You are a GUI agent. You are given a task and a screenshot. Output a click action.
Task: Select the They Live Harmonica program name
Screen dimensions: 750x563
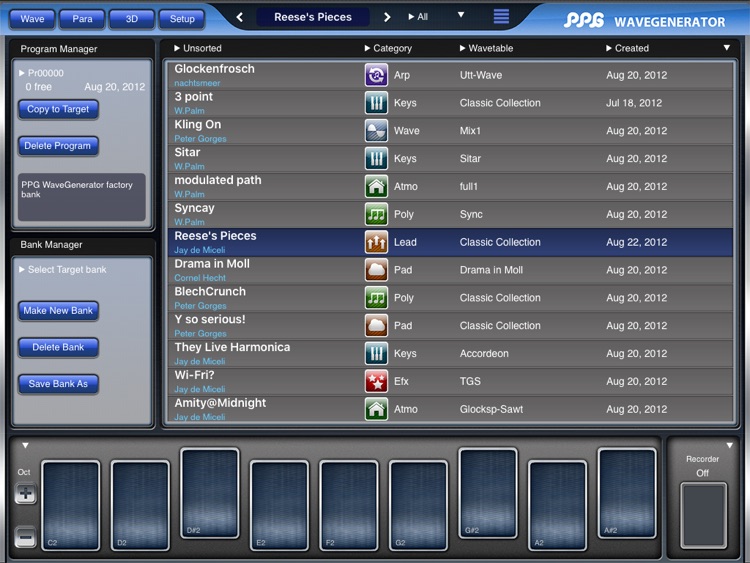[232, 347]
